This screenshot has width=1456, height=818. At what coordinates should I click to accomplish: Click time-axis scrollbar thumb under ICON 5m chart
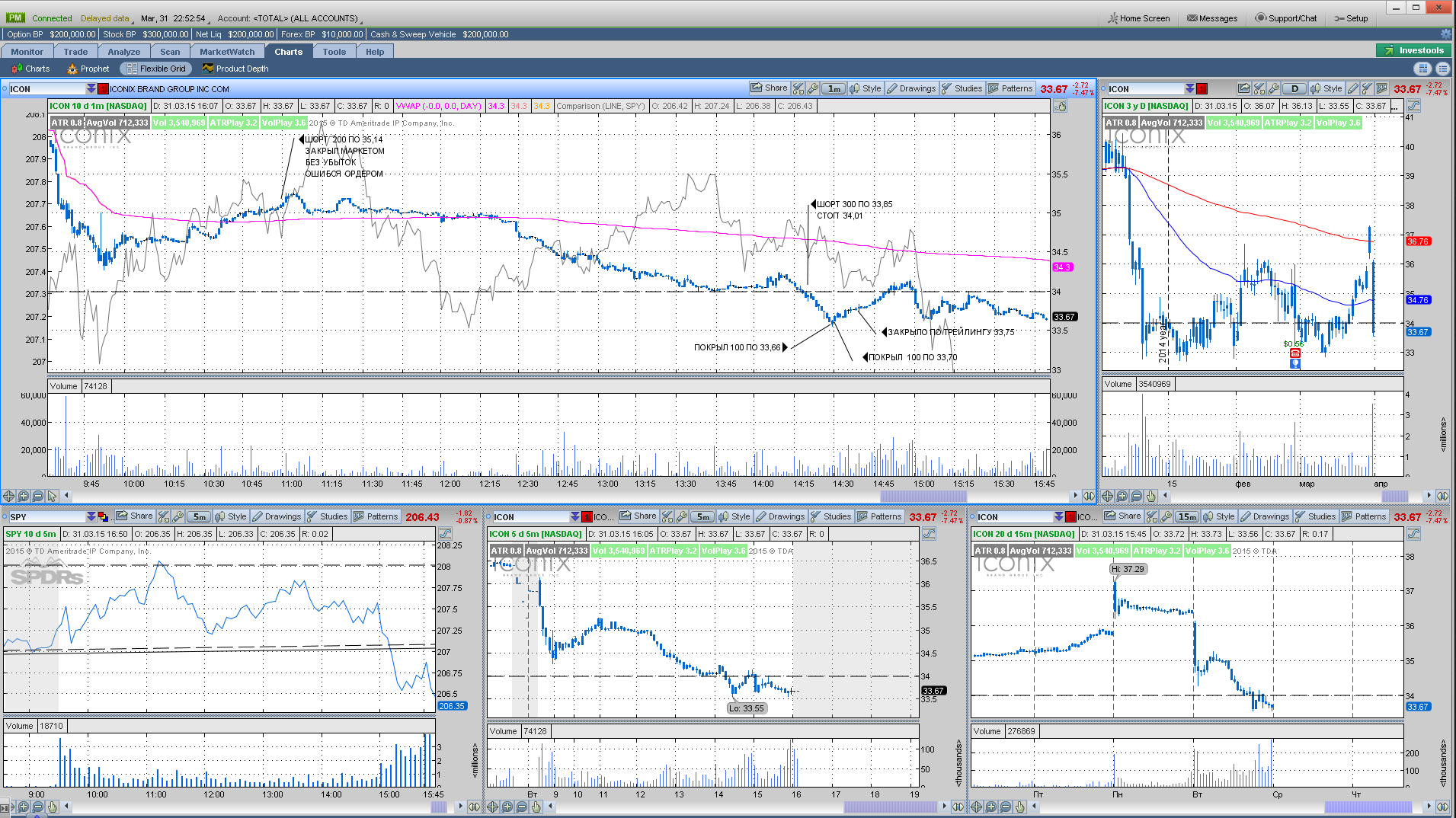(x=890, y=807)
